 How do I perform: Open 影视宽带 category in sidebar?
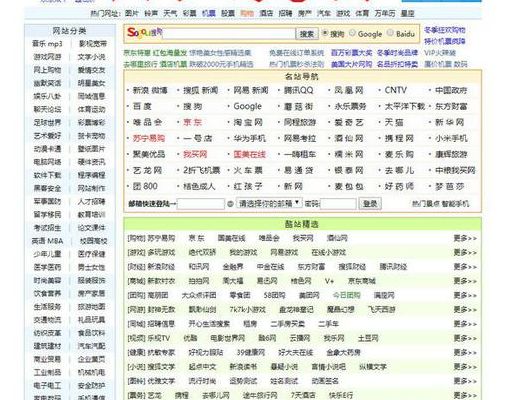point(93,44)
